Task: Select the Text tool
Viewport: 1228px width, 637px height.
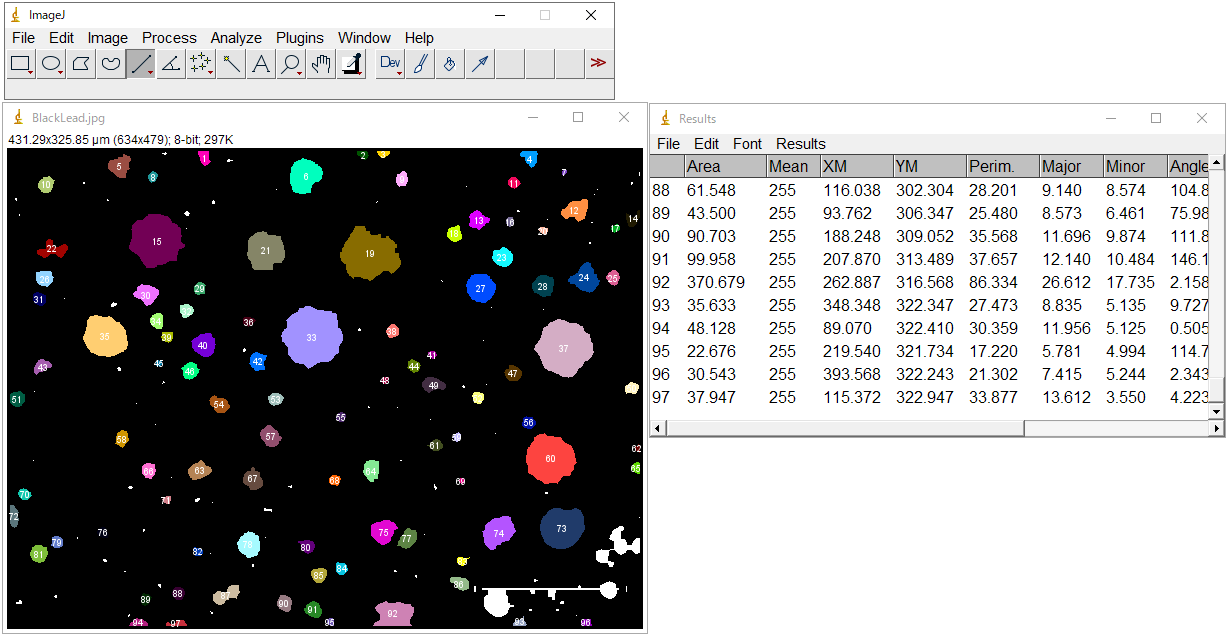Action: pyautogui.click(x=261, y=65)
